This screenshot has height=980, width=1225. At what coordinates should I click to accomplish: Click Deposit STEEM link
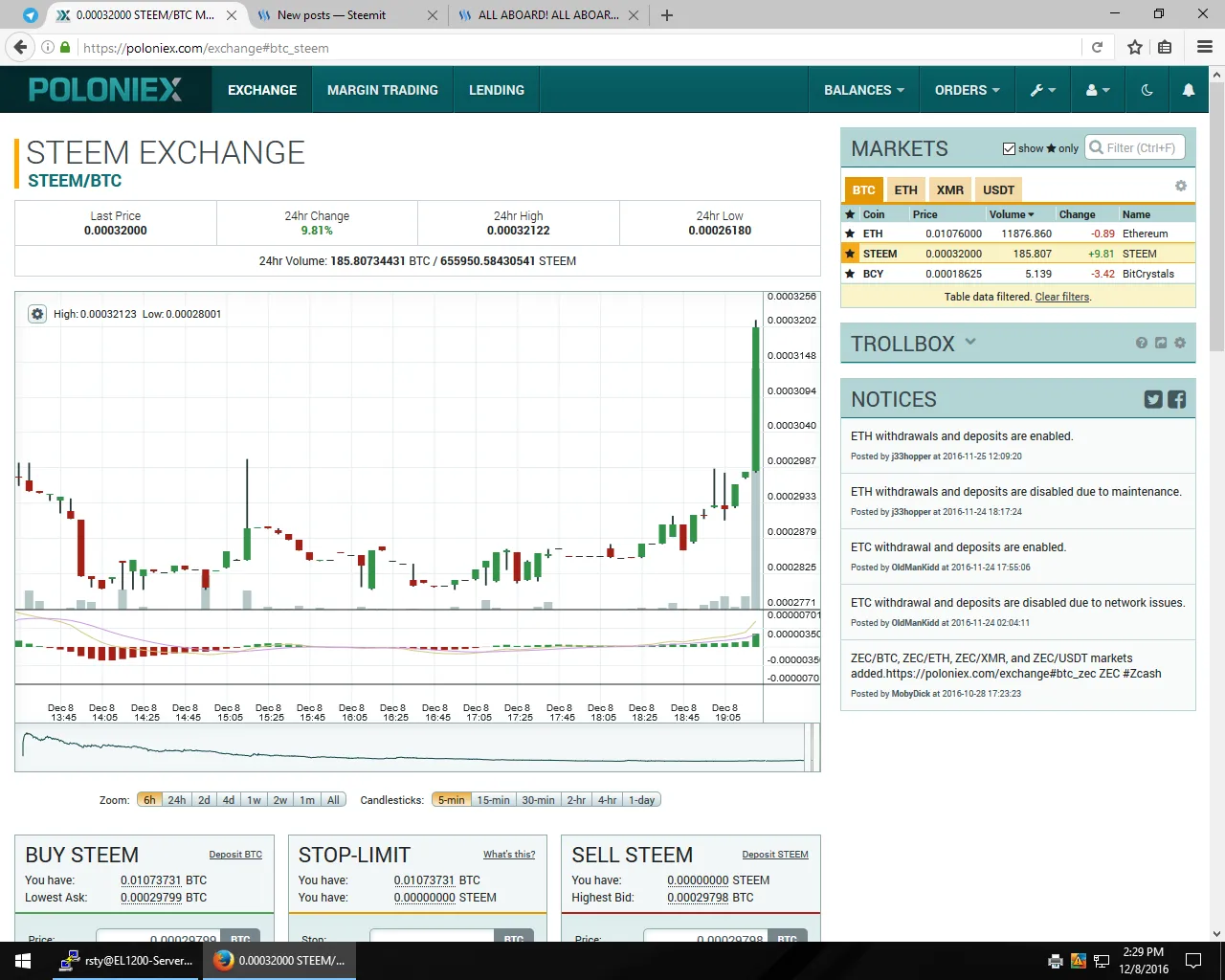tap(775, 855)
